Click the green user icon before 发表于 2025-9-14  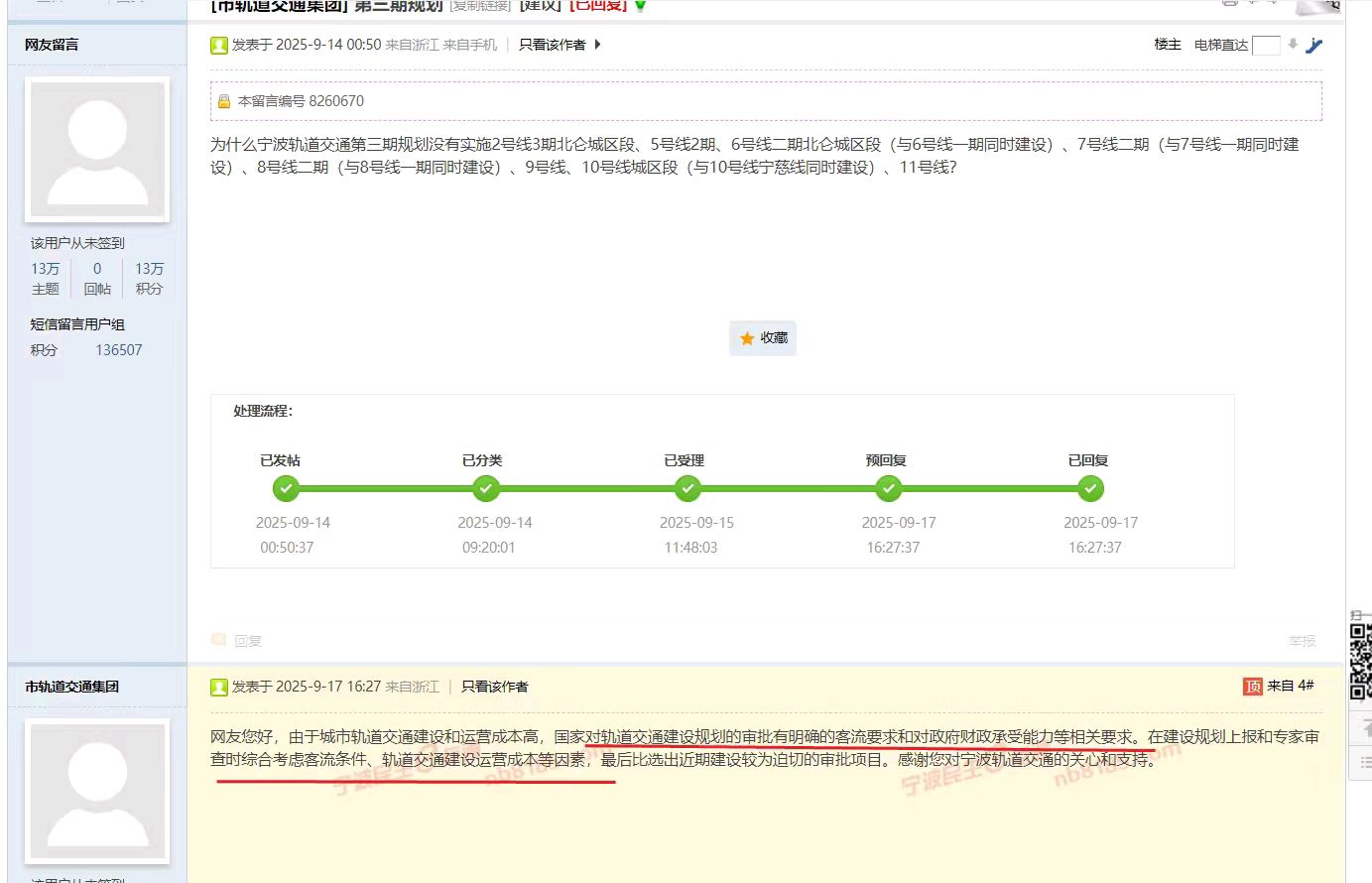tap(219, 45)
